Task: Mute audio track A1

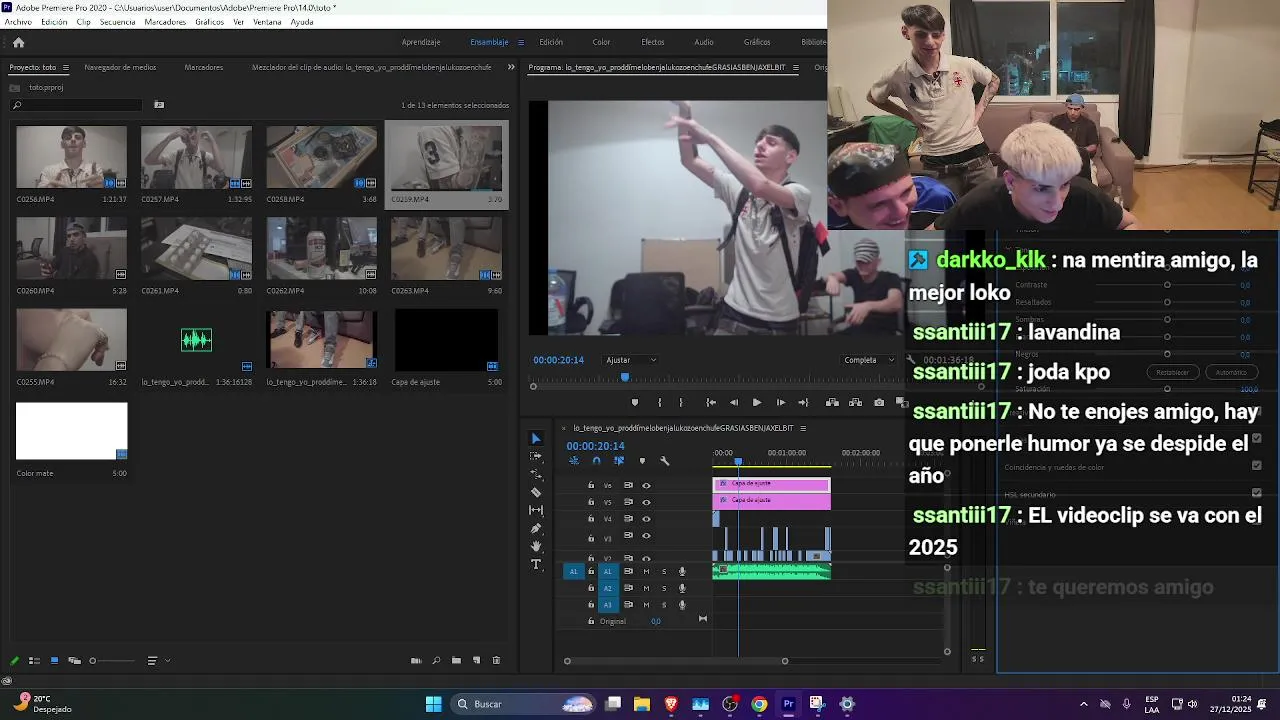Action: tap(646, 571)
